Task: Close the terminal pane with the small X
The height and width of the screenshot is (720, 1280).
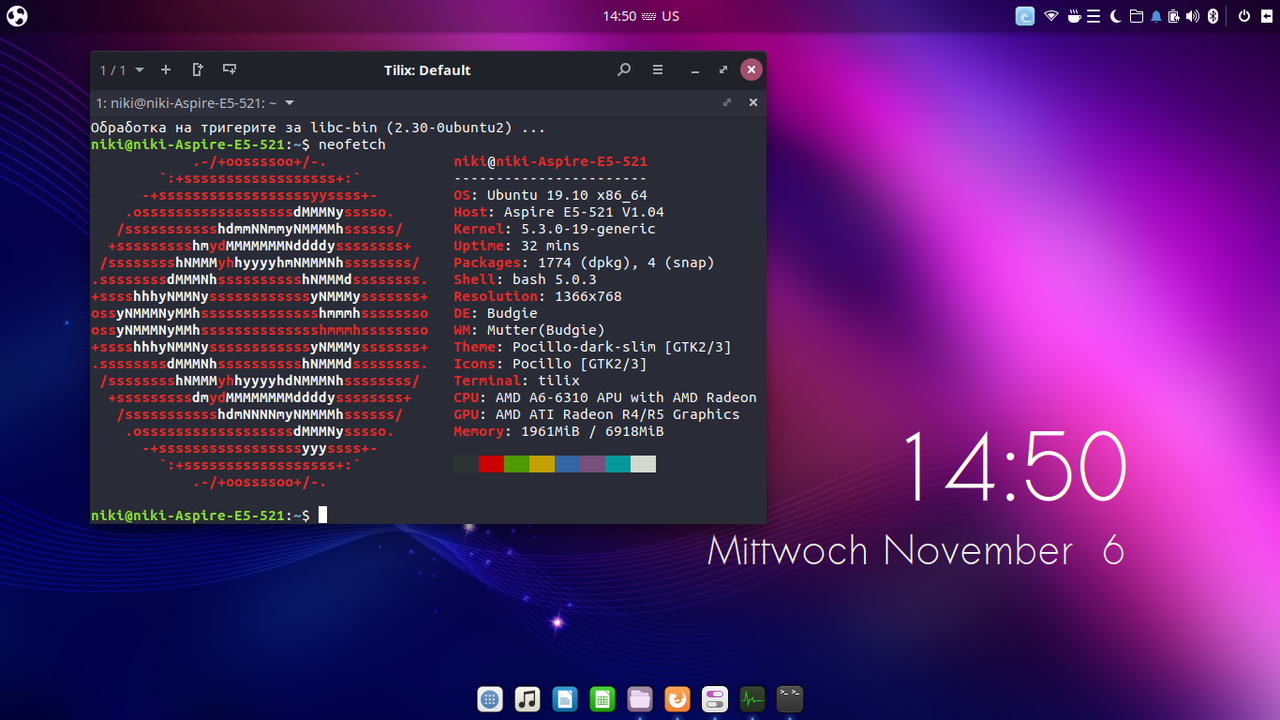Action: pos(753,102)
